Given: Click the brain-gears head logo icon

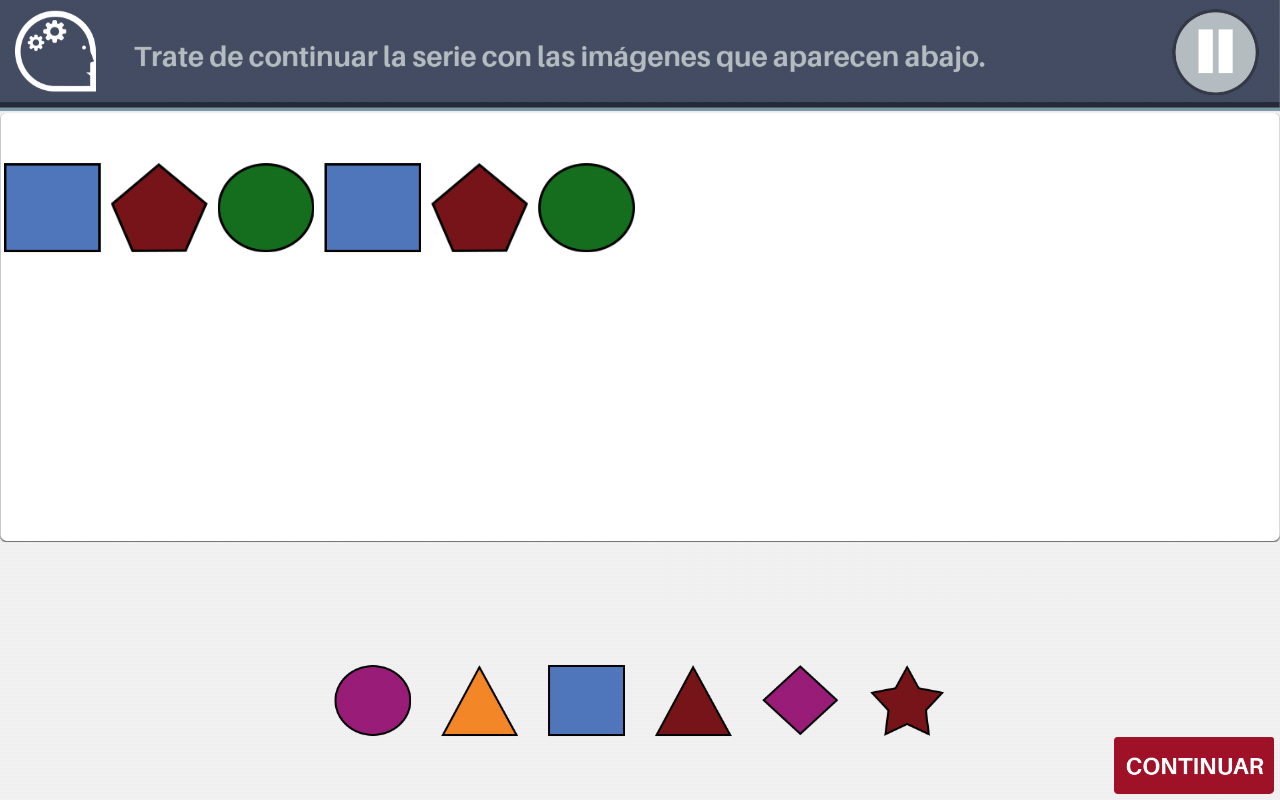Looking at the screenshot, I should tap(56, 54).
